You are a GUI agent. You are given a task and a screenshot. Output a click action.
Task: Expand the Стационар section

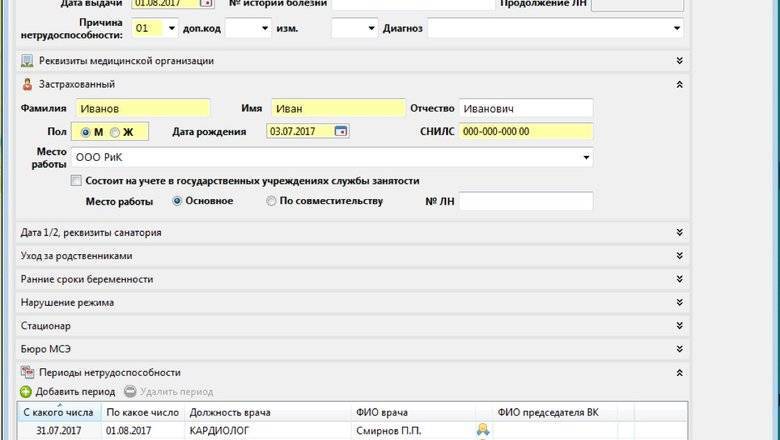(680, 326)
